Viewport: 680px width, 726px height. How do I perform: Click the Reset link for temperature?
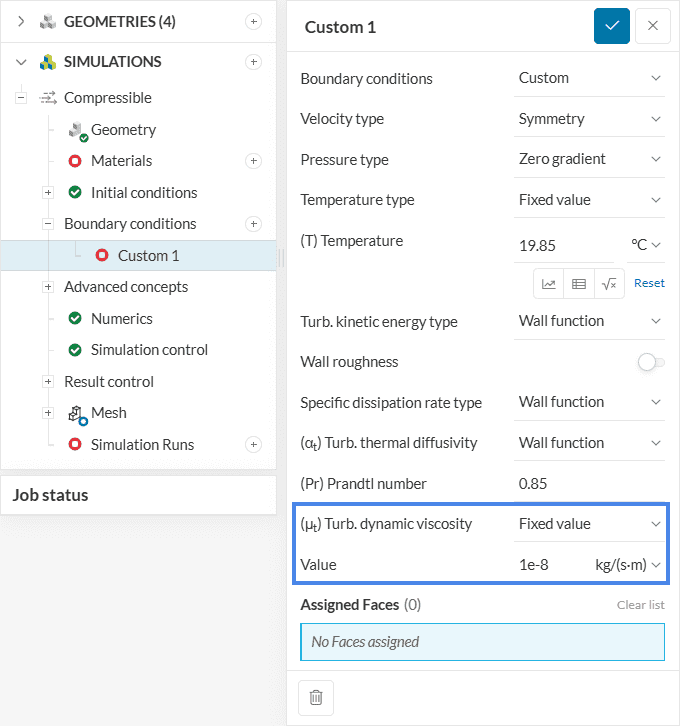click(x=649, y=283)
